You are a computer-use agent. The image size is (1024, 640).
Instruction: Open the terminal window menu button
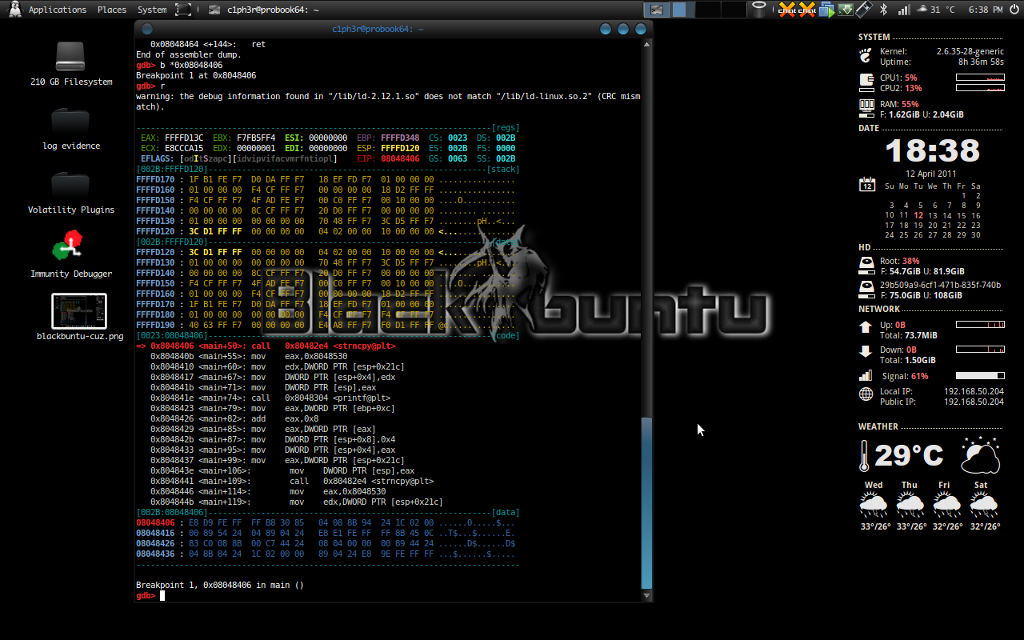click(147, 29)
